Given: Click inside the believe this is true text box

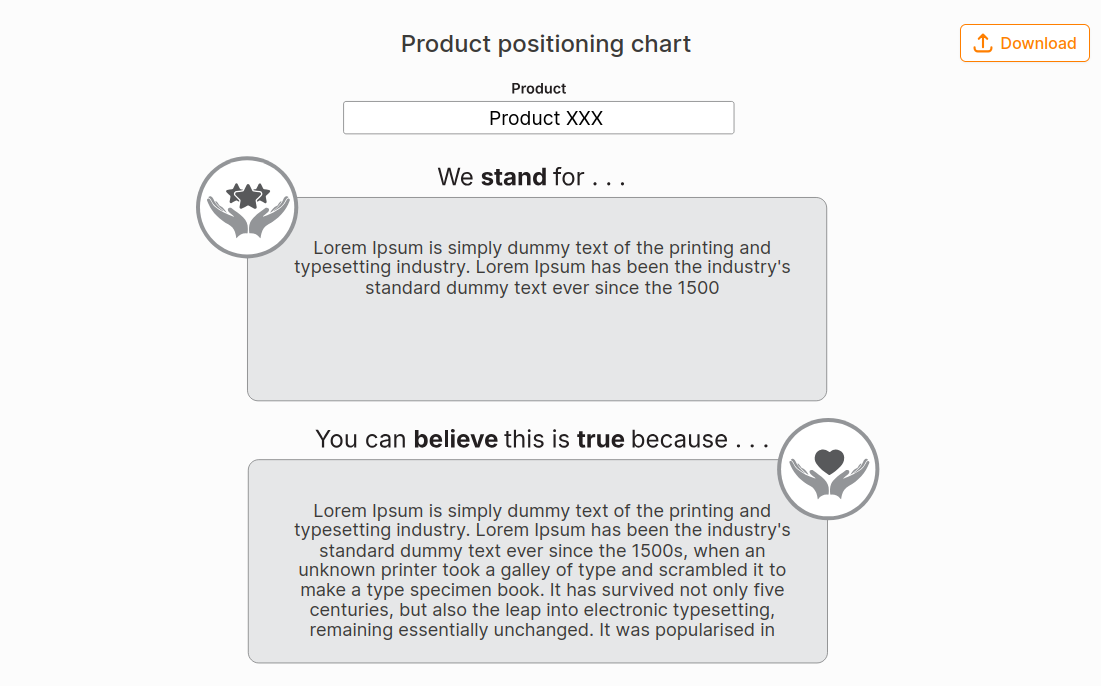Looking at the screenshot, I should [537, 561].
